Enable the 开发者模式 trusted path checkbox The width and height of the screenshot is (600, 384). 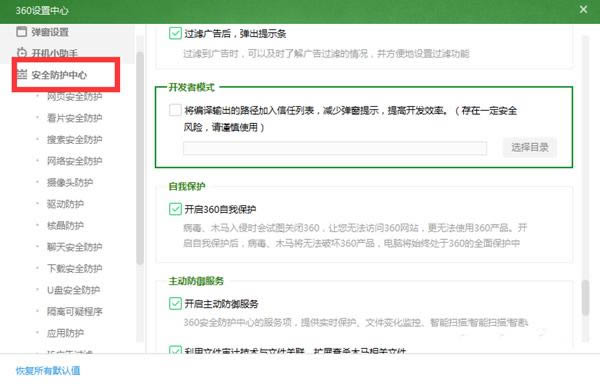(x=175, y=110)
